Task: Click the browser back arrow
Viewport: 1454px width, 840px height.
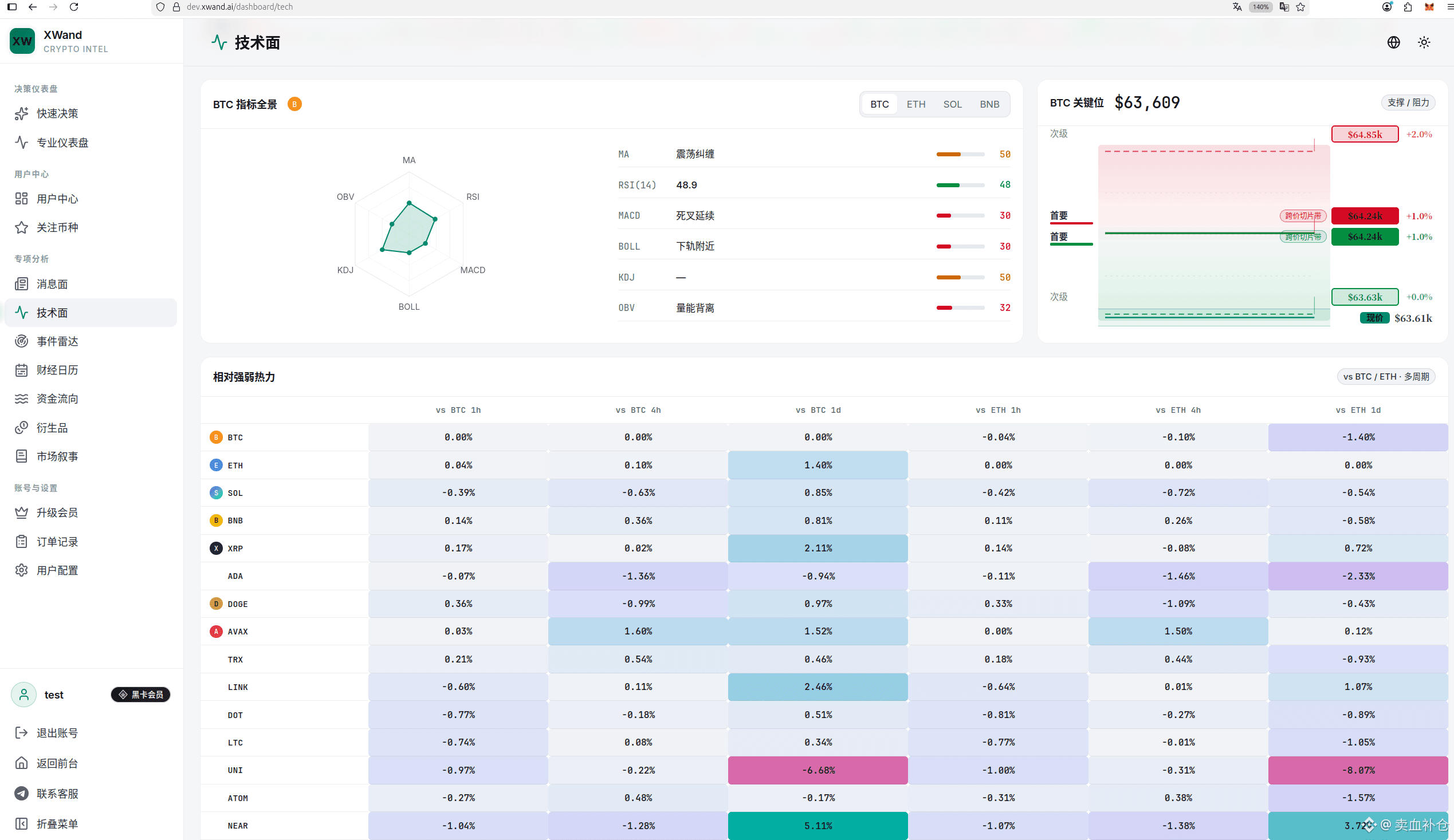Action: pos(33,7)
